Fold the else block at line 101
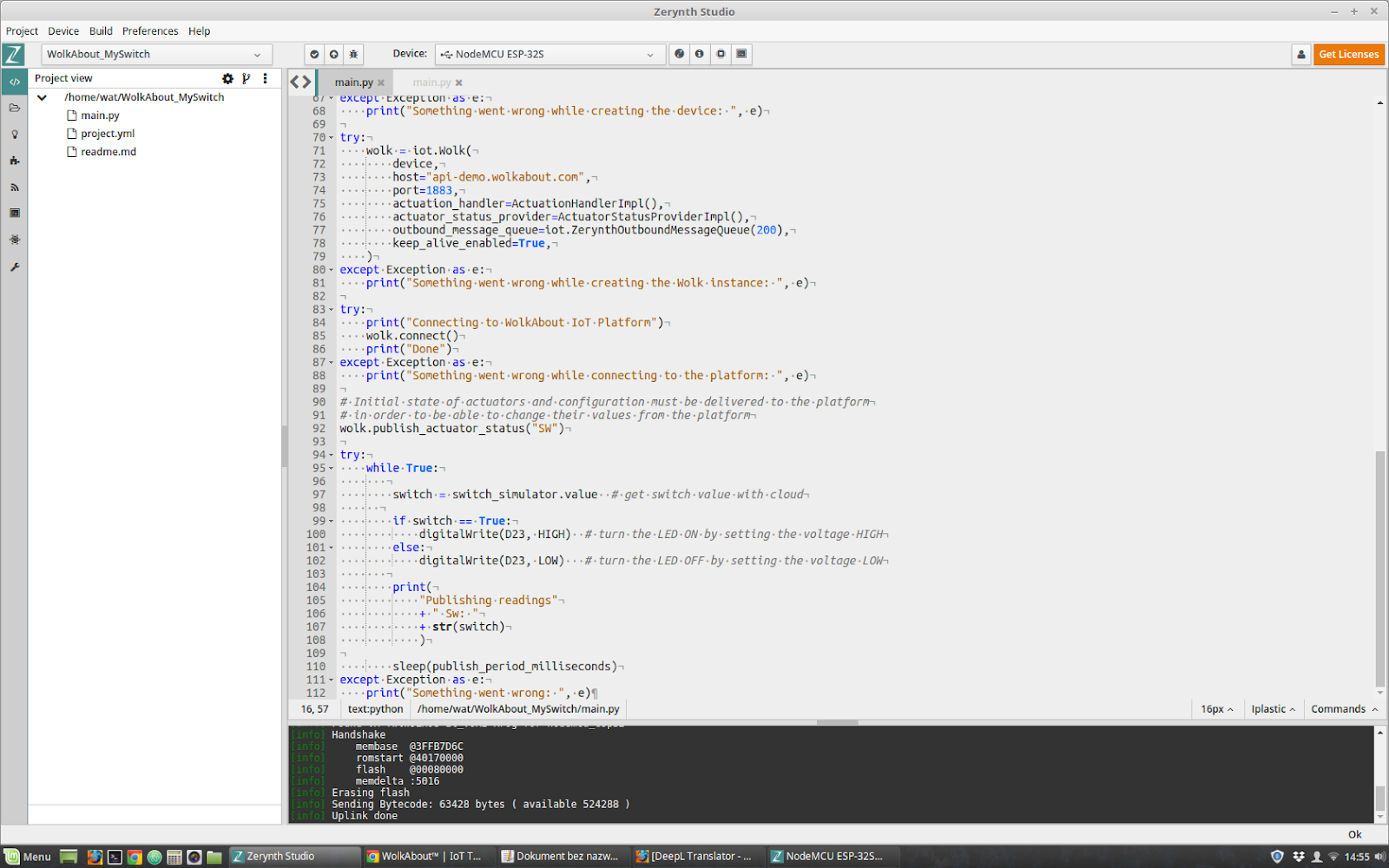The width and height of the screenshot is (1389, 868). (331, 548)
